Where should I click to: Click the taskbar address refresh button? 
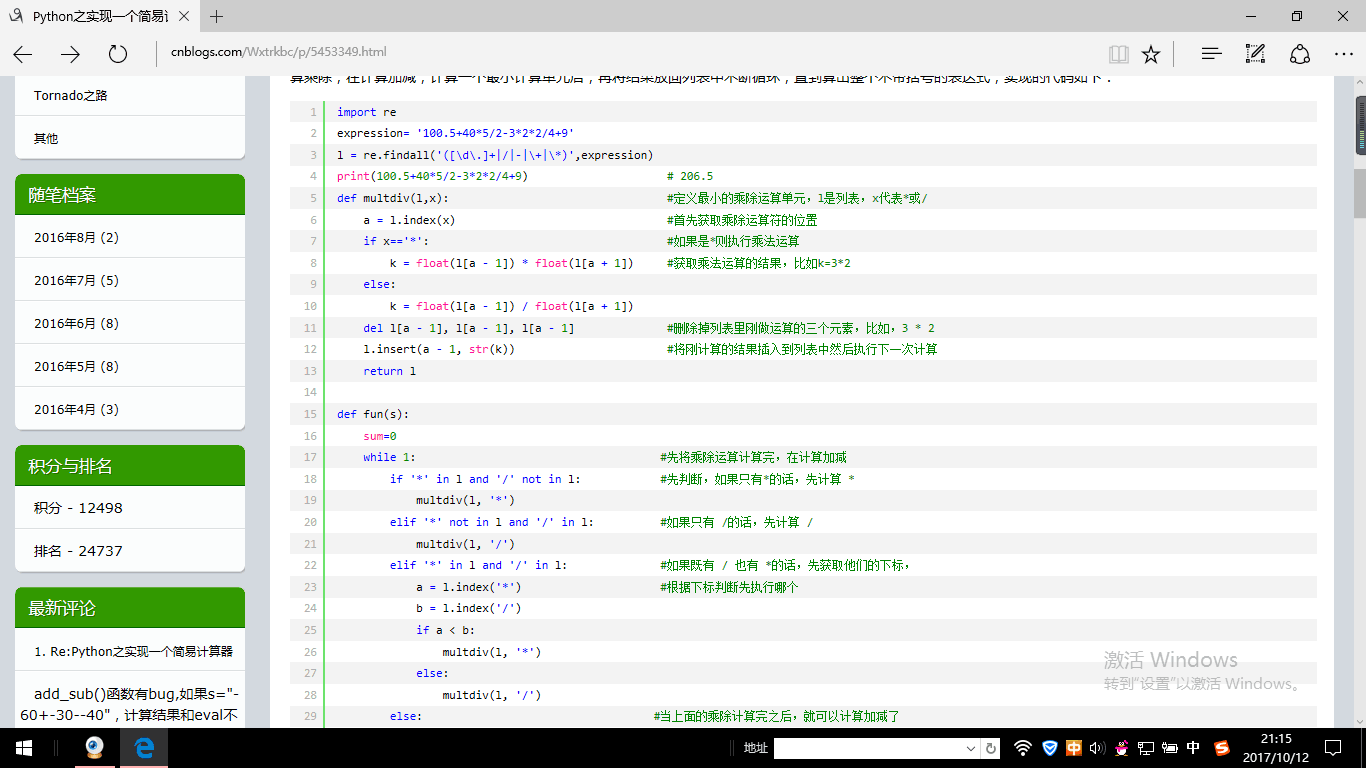pos(990,748)
